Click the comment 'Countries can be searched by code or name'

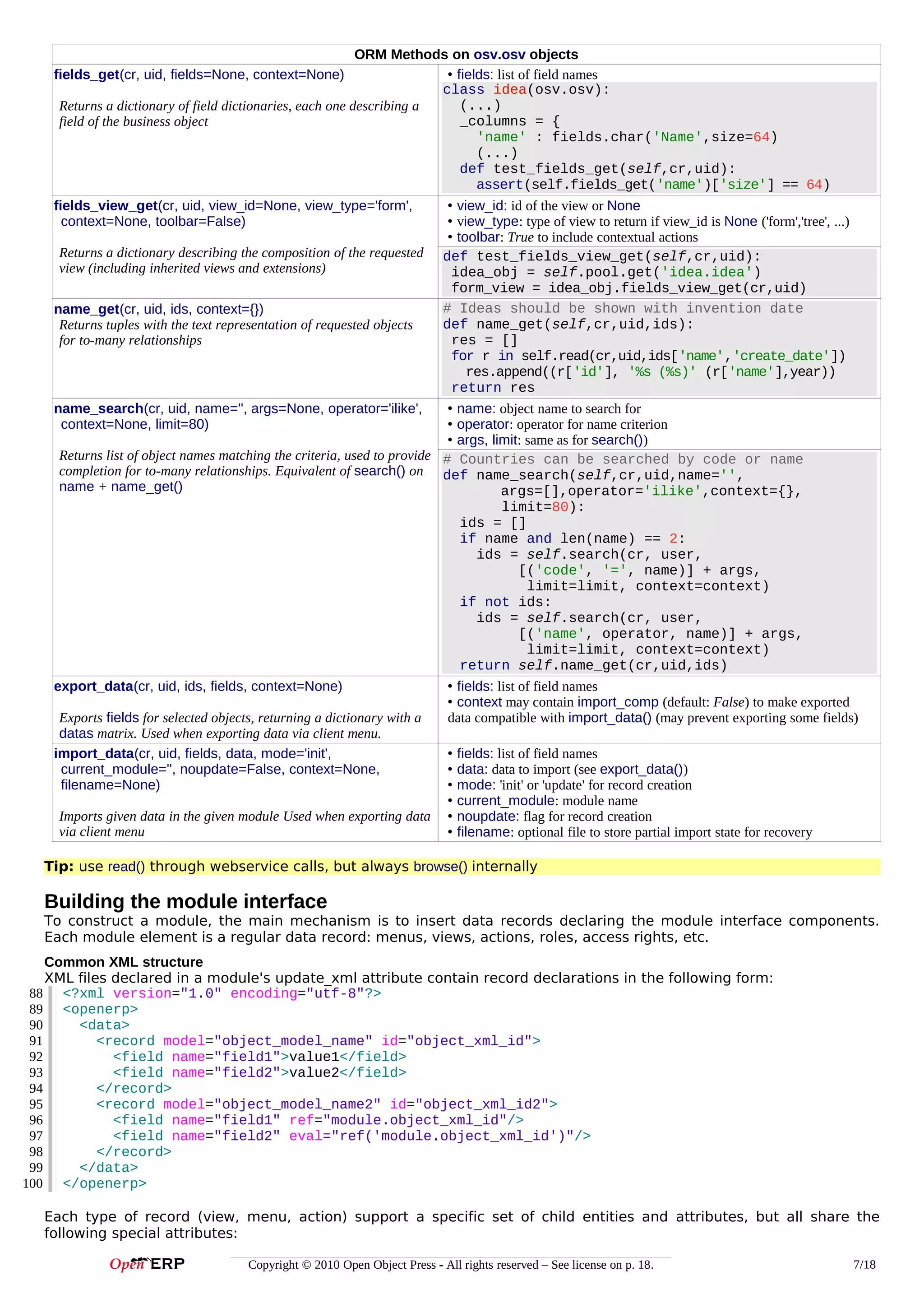[x=623, y=460]
